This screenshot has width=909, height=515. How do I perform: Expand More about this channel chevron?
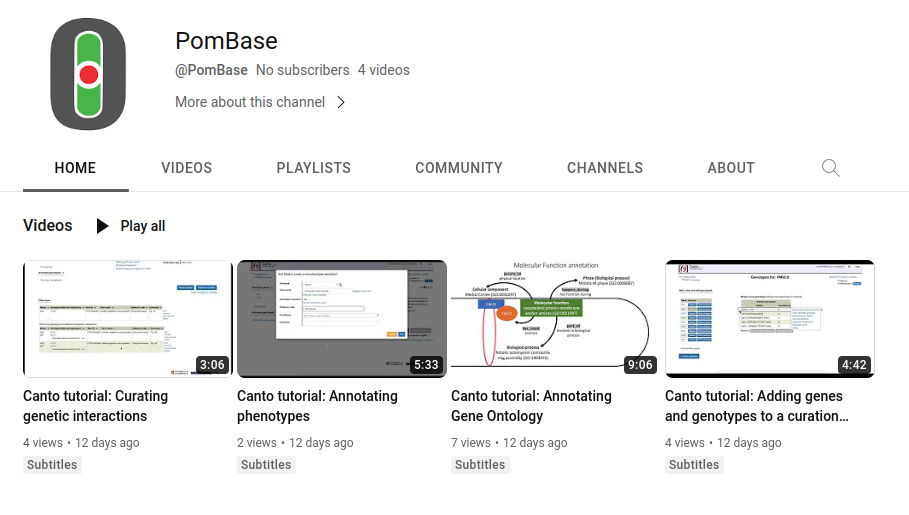point(341,102)
